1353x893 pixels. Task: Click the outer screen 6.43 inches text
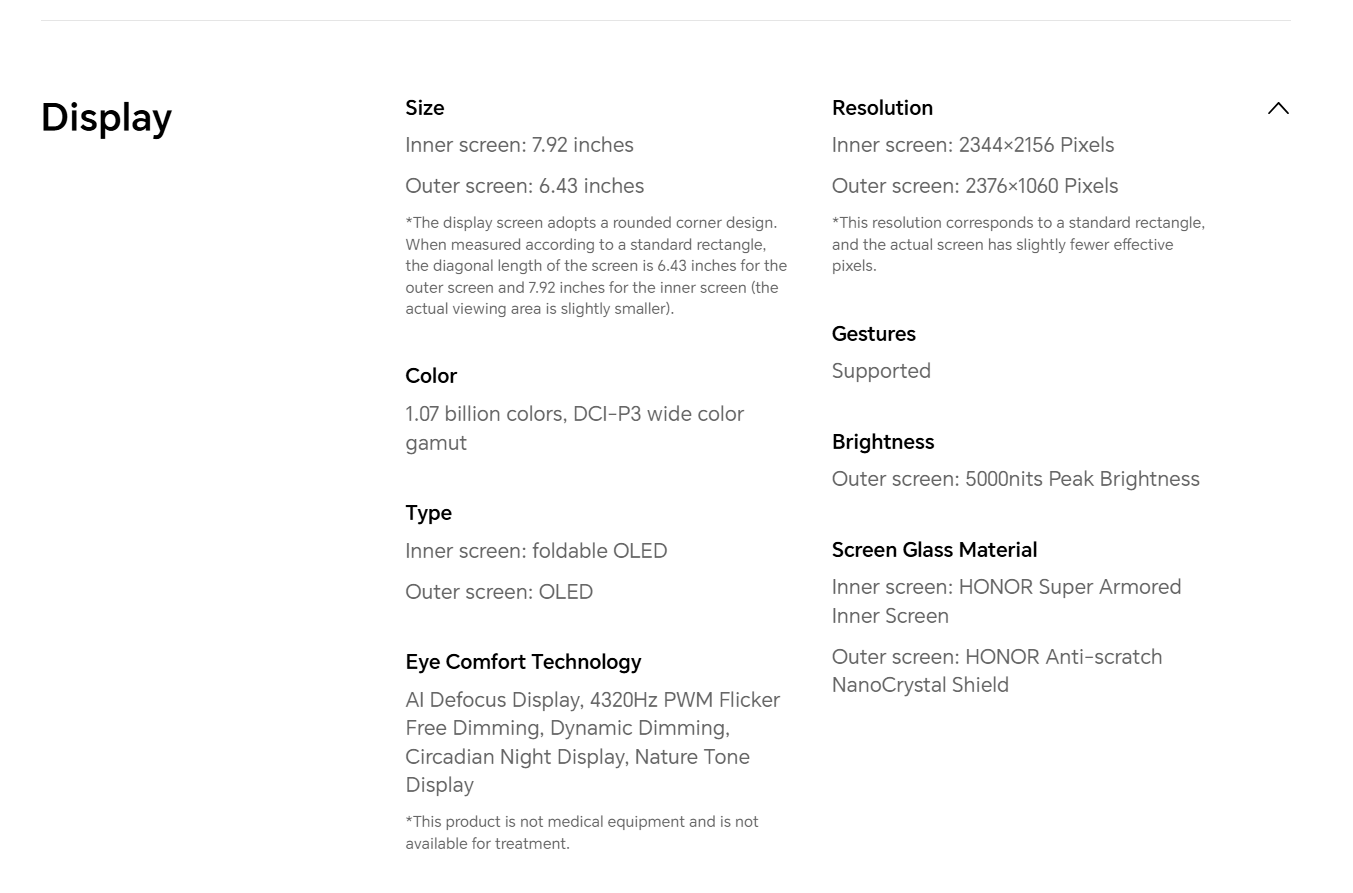[x=524, y=186]
